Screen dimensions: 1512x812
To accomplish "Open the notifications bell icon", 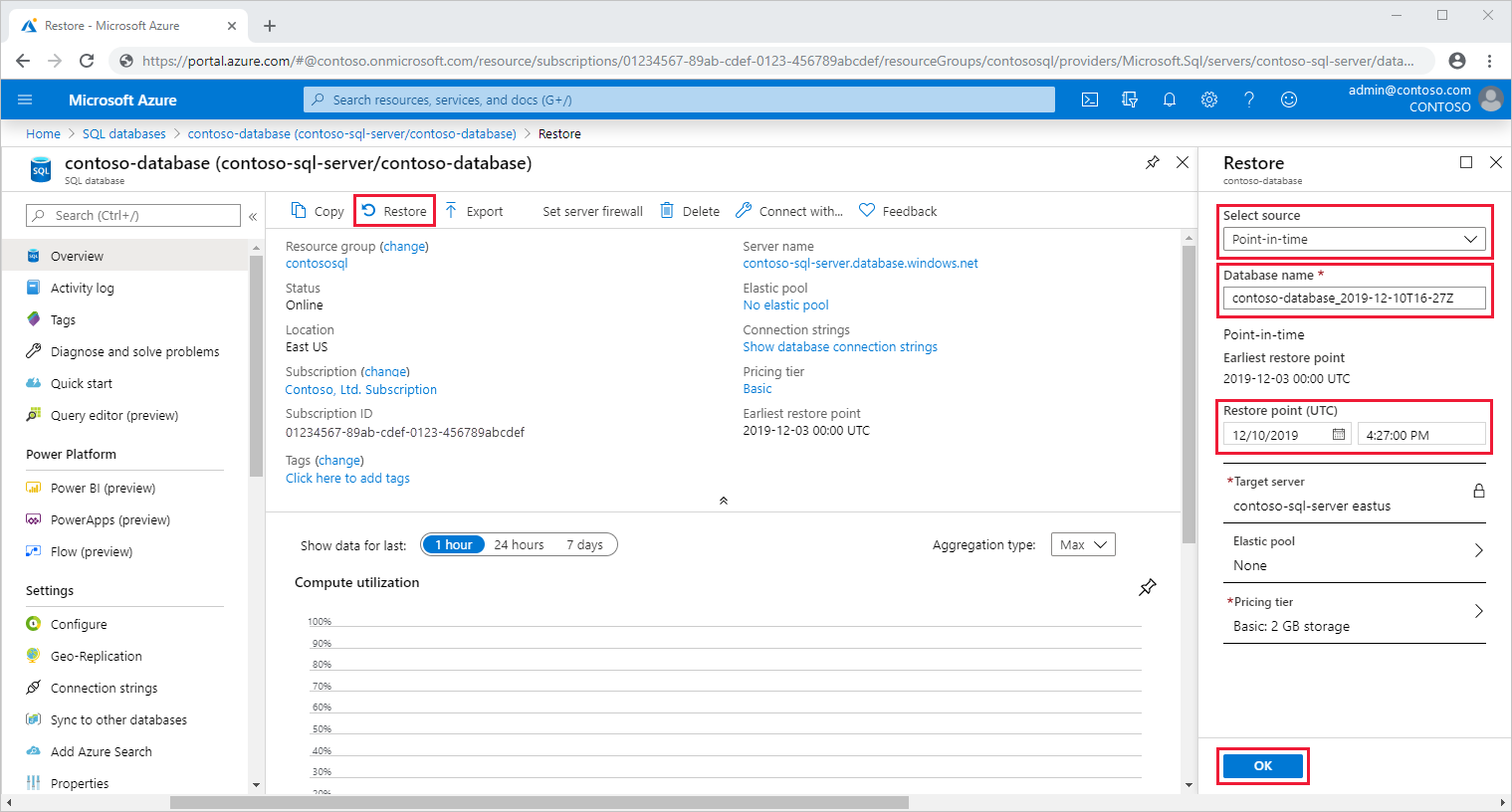I will click(x=1170, y=100).
